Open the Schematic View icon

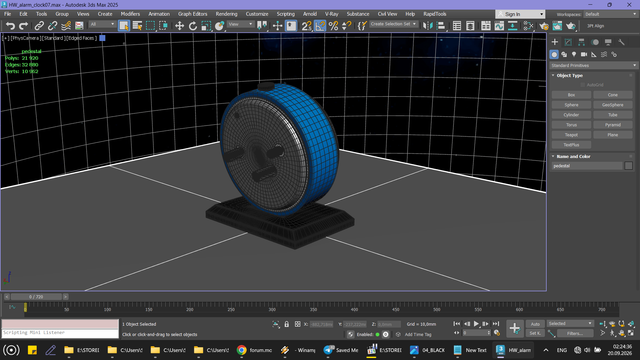513,26
